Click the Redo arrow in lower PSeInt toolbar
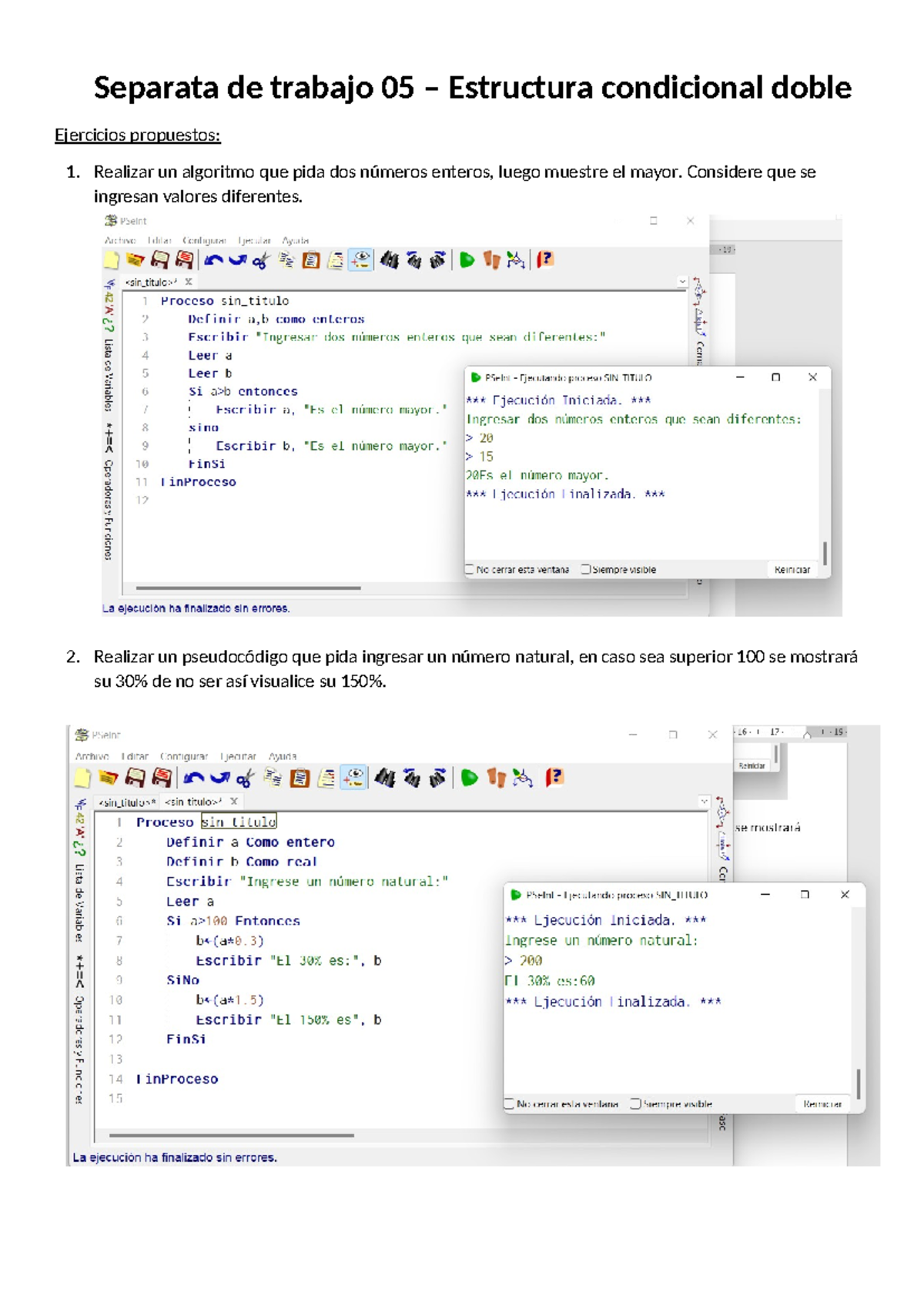The height and width of the screenshot is (1306, 924). pos(220,778)
